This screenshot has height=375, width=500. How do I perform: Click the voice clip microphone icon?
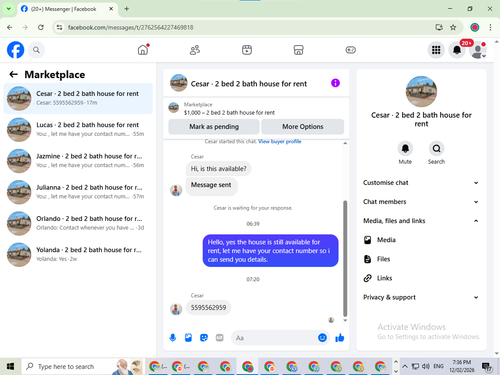click(173, 338)
